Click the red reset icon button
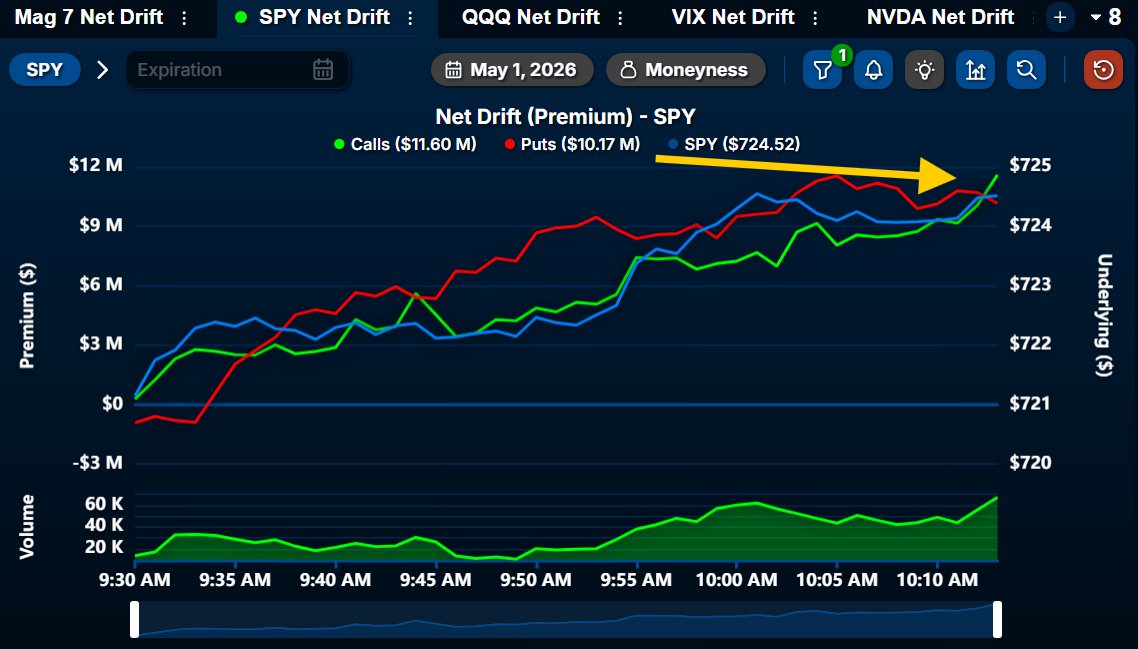1138x649 pixels. (1103, 70)
